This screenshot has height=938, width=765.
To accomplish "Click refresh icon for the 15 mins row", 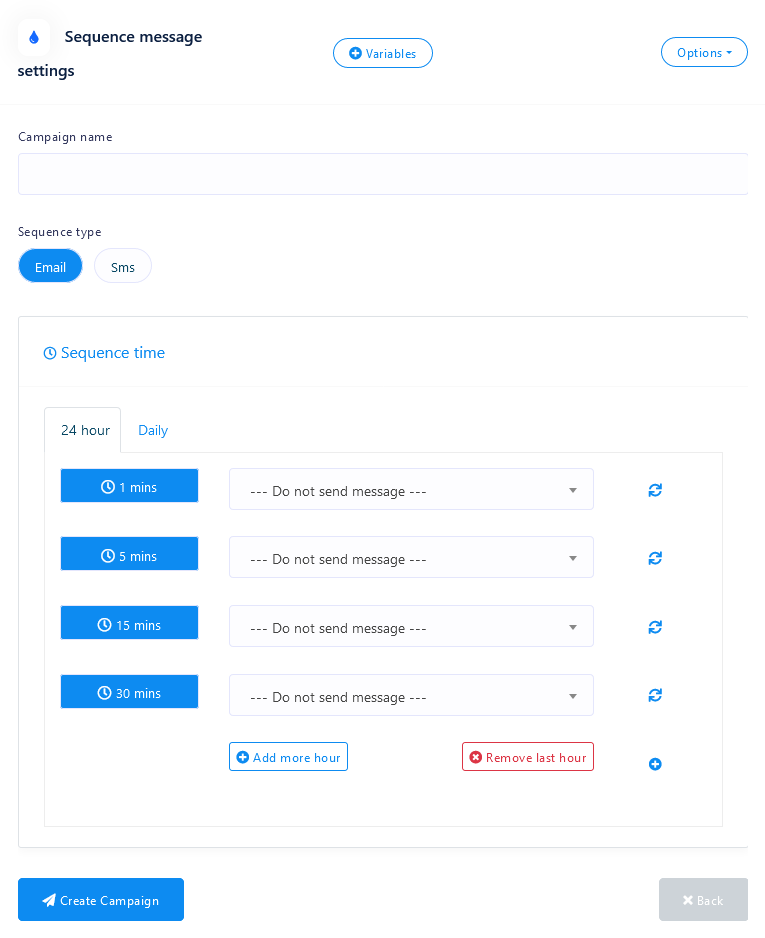I will click(655, 627).
